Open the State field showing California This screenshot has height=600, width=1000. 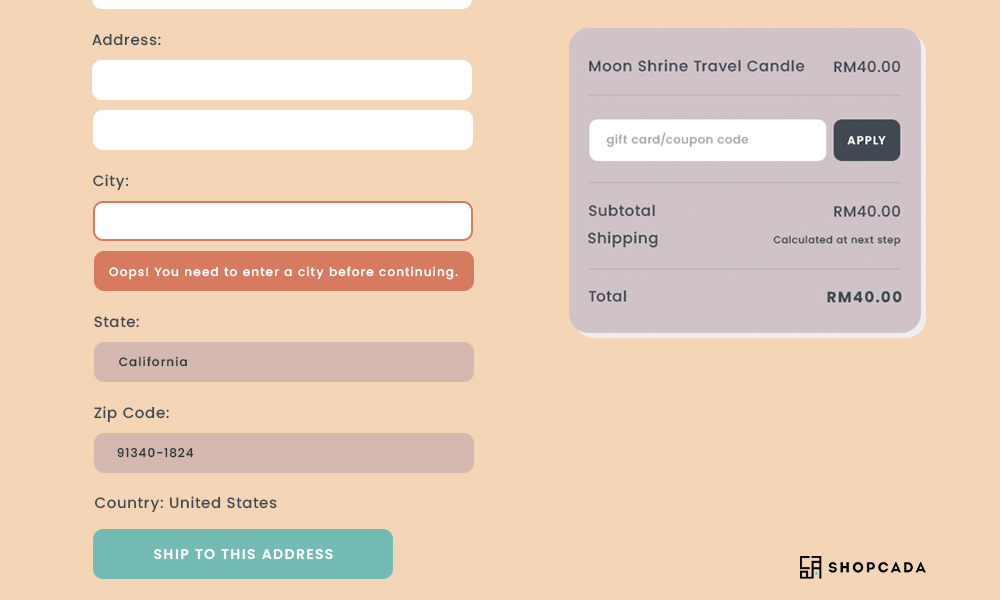tap(284, 362)
